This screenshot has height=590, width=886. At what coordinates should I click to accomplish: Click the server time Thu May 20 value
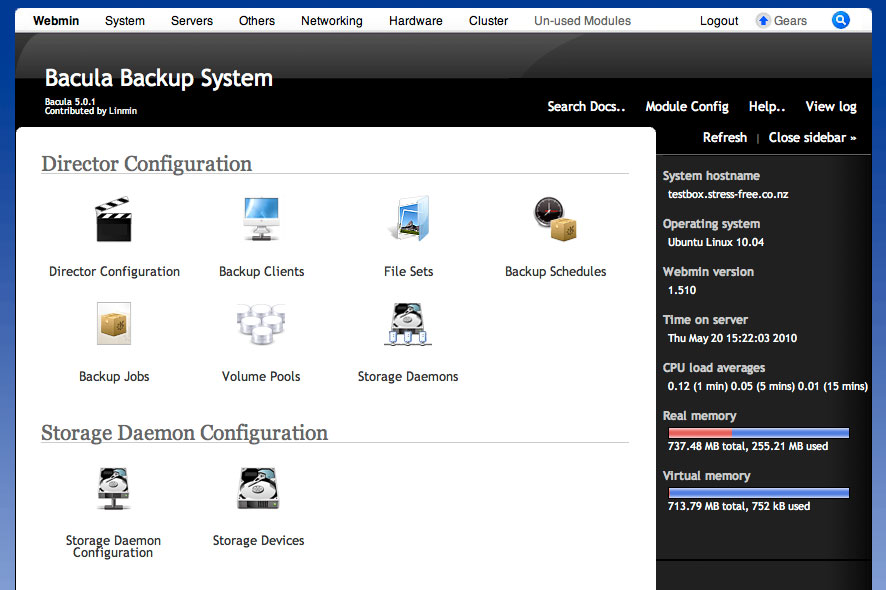[732, 338]
